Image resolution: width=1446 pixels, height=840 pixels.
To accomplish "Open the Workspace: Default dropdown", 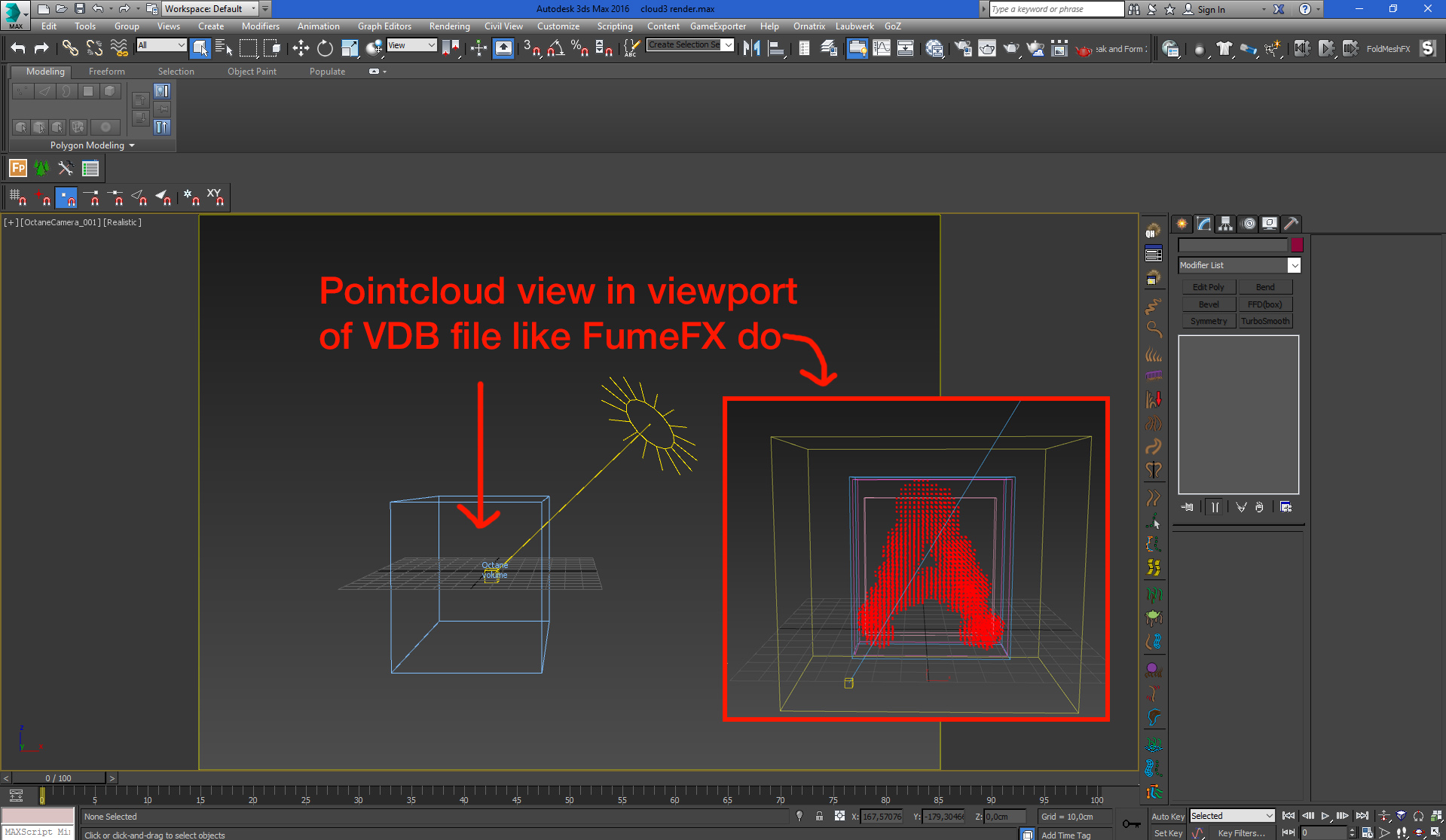I will pos(210,9).
